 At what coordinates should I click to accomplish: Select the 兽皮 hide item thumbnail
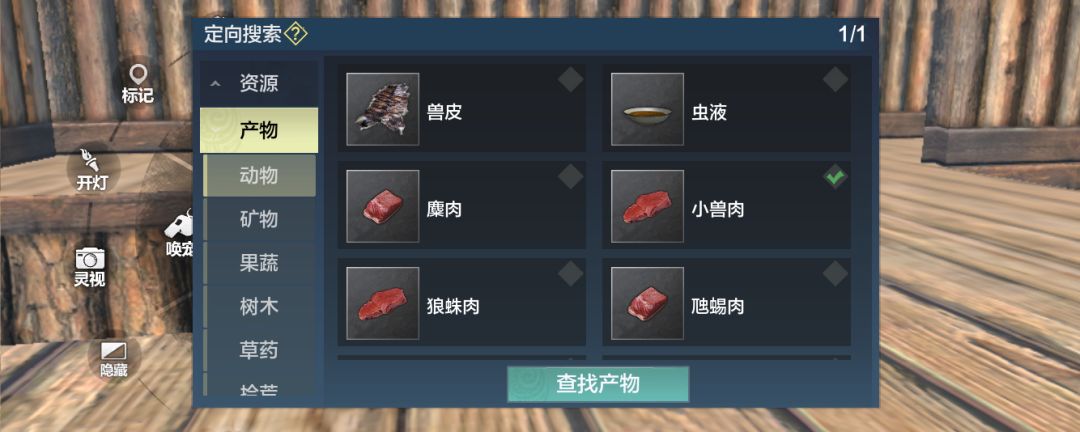pos(382,109)
